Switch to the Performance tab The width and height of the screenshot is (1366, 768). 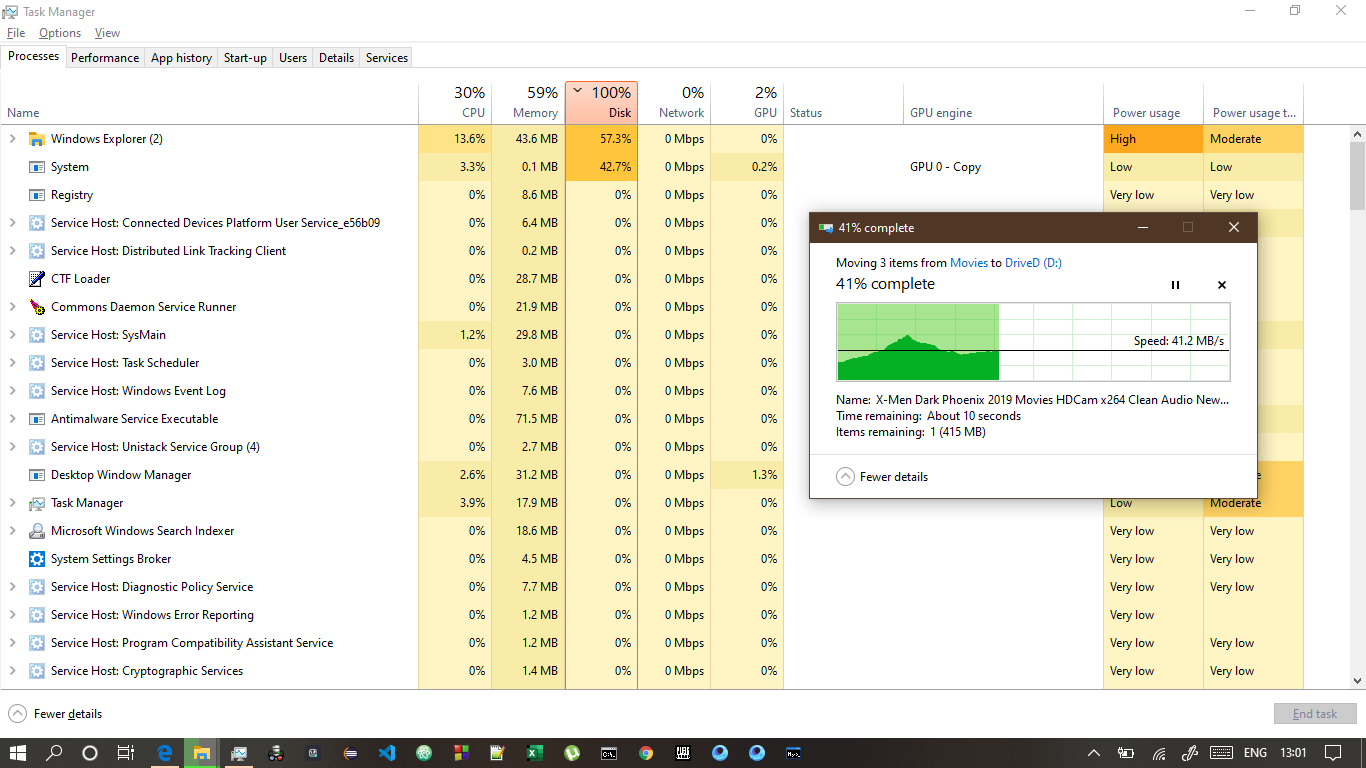pyautogui.click(x=105, y=58)
